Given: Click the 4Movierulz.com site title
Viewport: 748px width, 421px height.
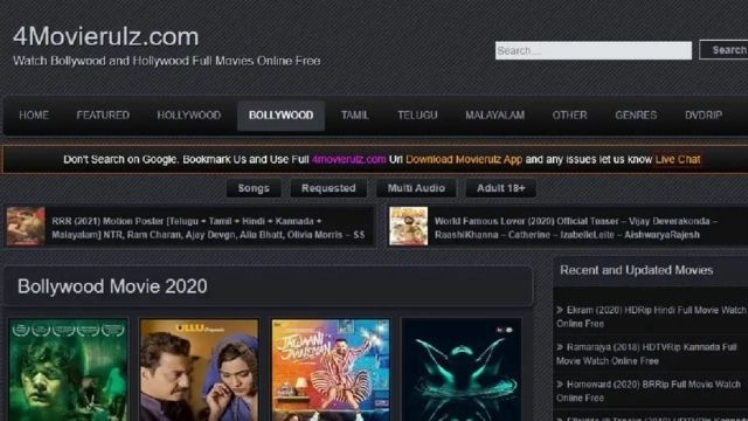Looking at the screenshot, I should (106, 37).
